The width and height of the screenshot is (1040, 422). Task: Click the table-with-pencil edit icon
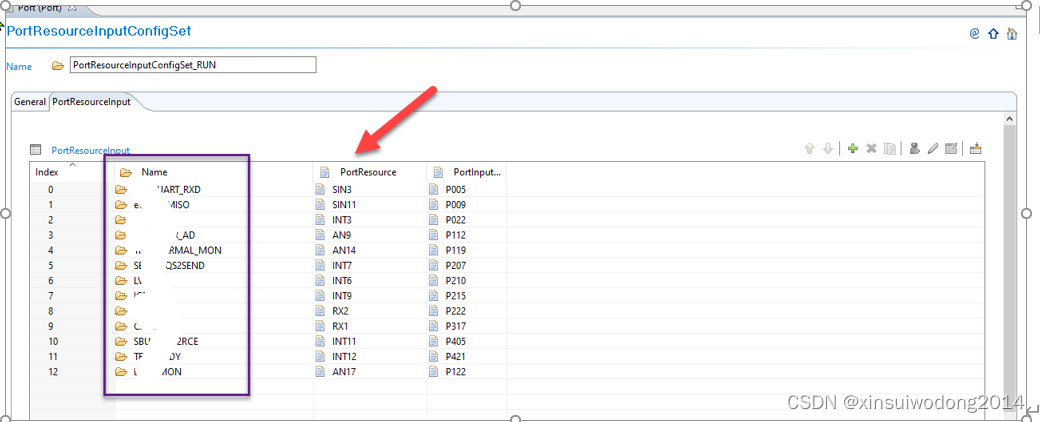point(950,149)
